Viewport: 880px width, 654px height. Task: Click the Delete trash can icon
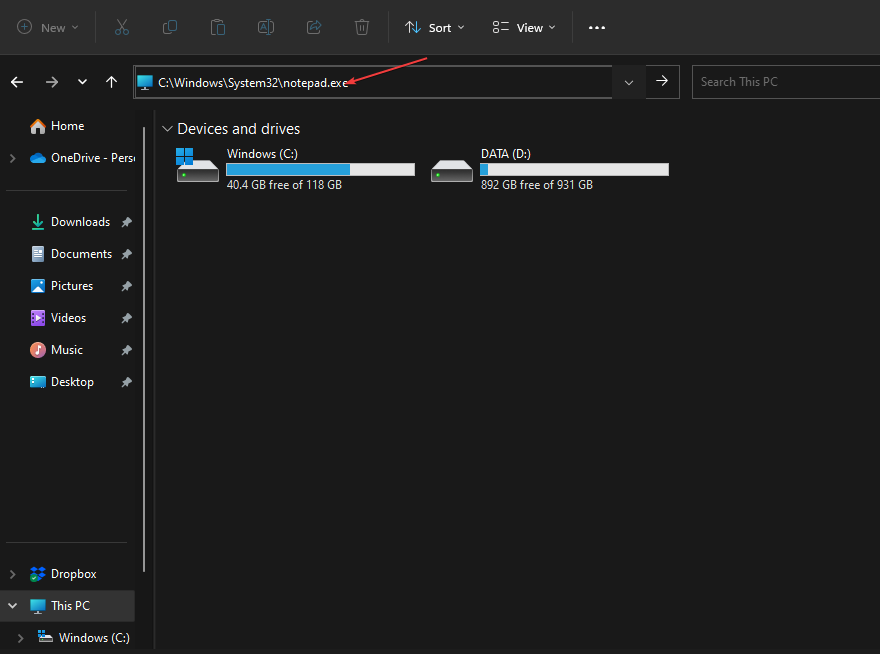(x=362, y=28)
